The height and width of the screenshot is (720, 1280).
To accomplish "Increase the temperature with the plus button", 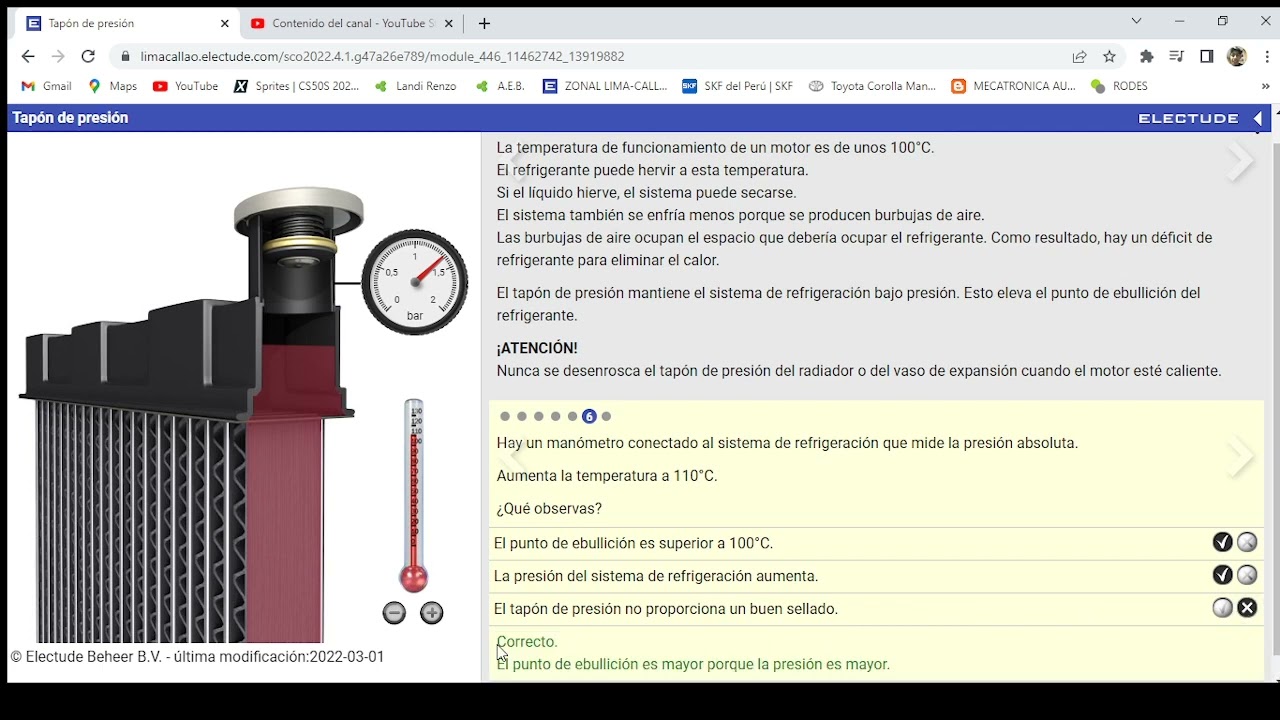I will point(432,613).
